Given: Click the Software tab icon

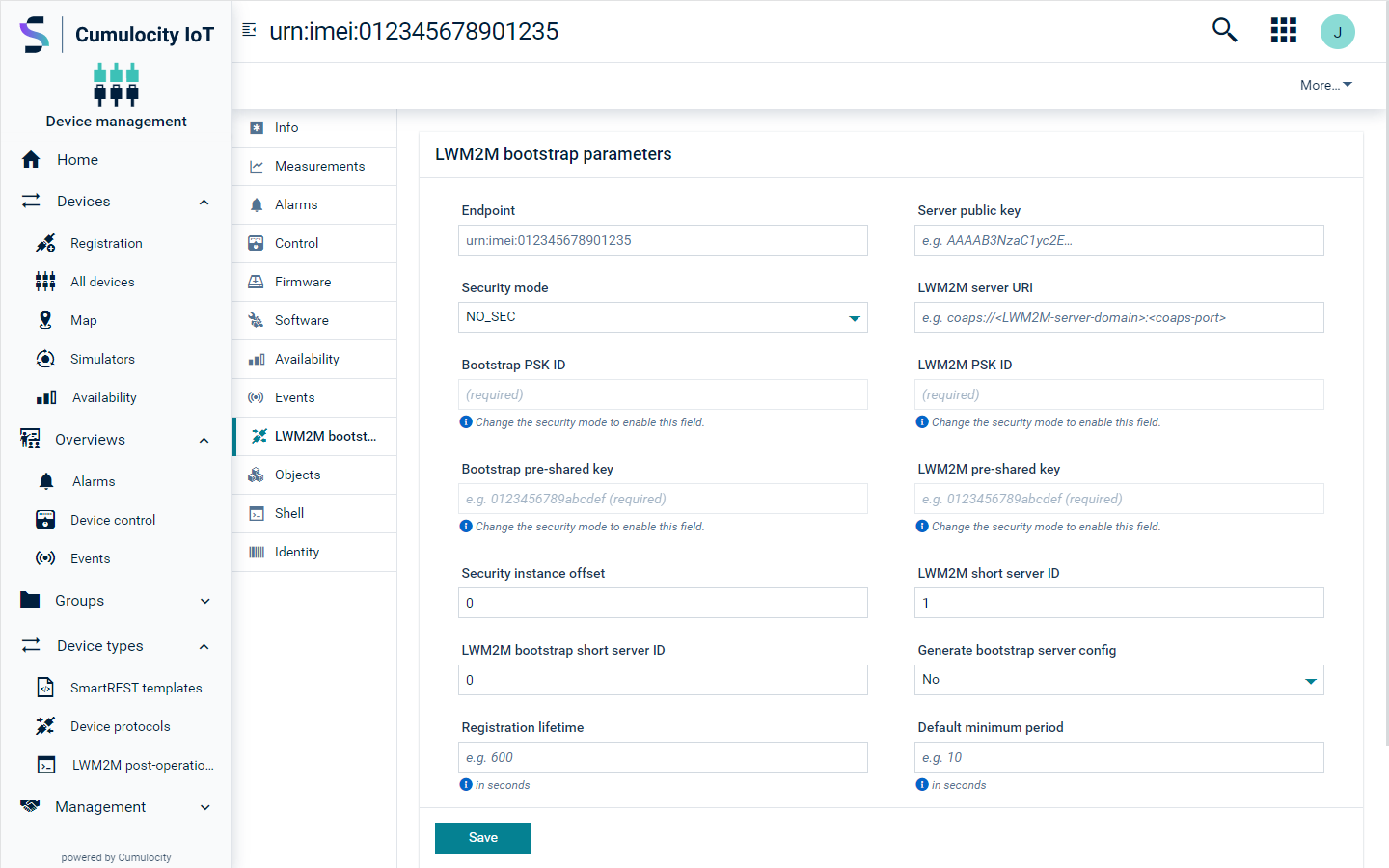Looking at the screenshot, I should click(256, 320).
